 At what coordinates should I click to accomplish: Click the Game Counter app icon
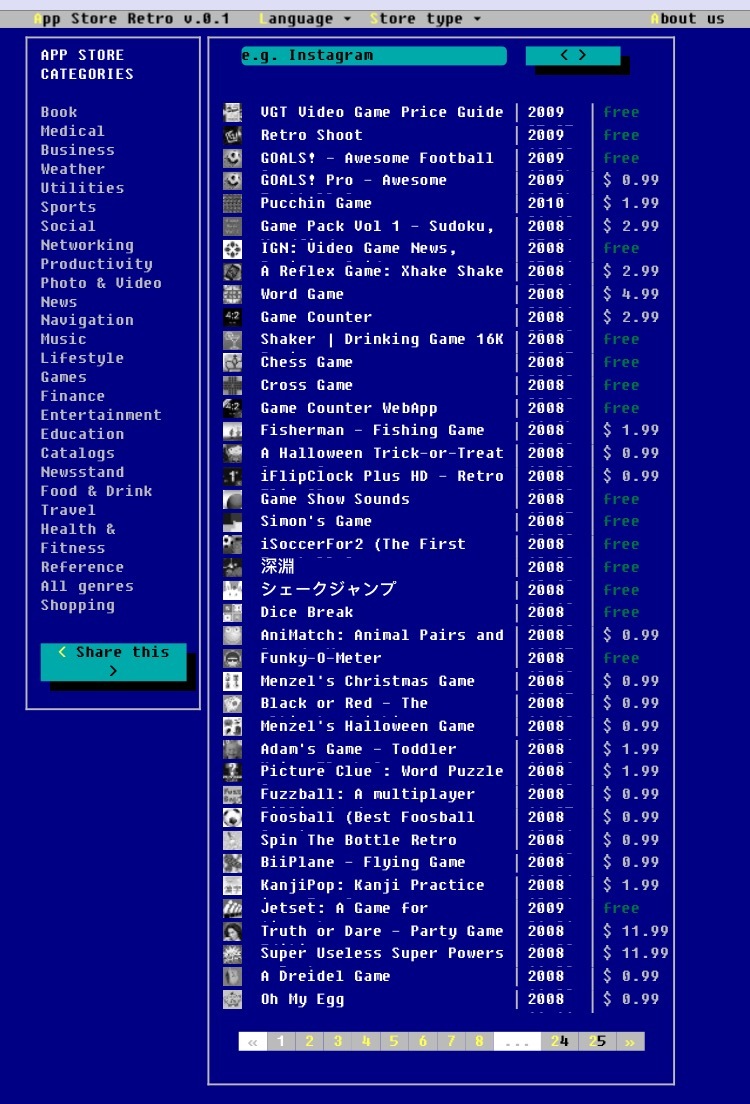pyautogui.click(x=232, y=317)
